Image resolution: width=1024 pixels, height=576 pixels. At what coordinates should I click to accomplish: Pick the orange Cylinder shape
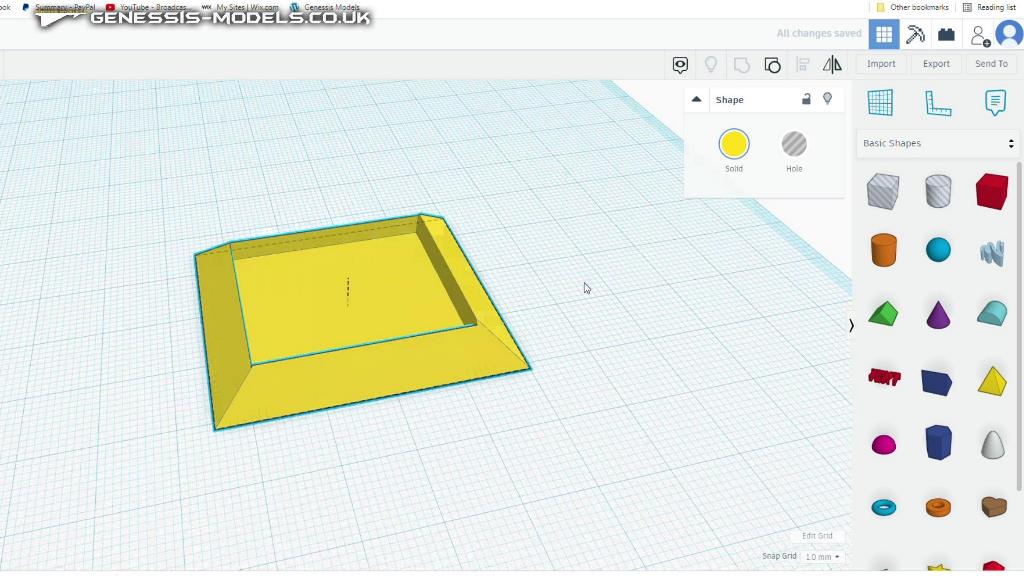pyautogui.click(x=884, y=249)
